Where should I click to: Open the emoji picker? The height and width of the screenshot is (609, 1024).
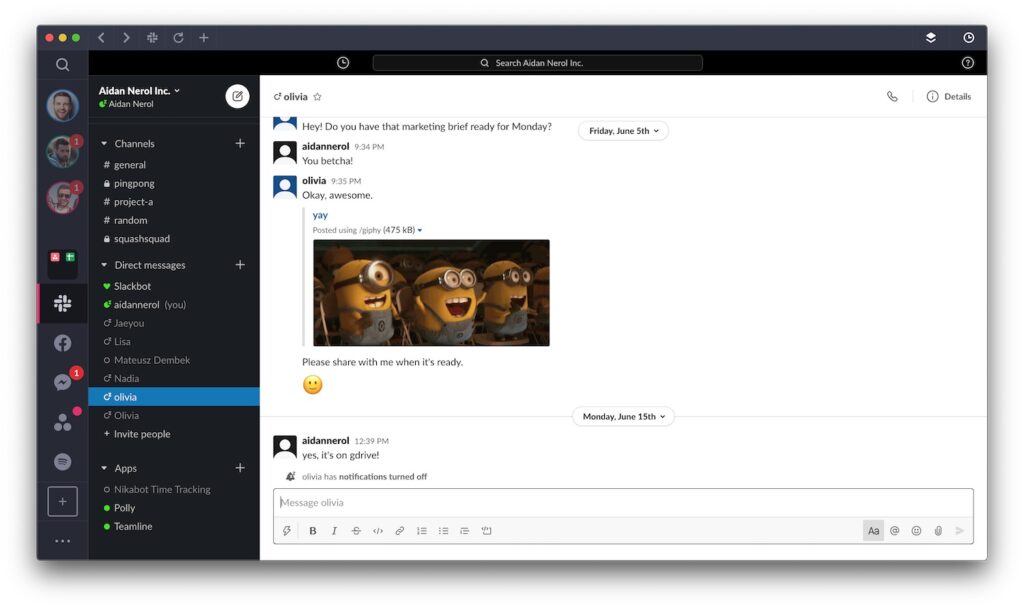pos(916,531)
